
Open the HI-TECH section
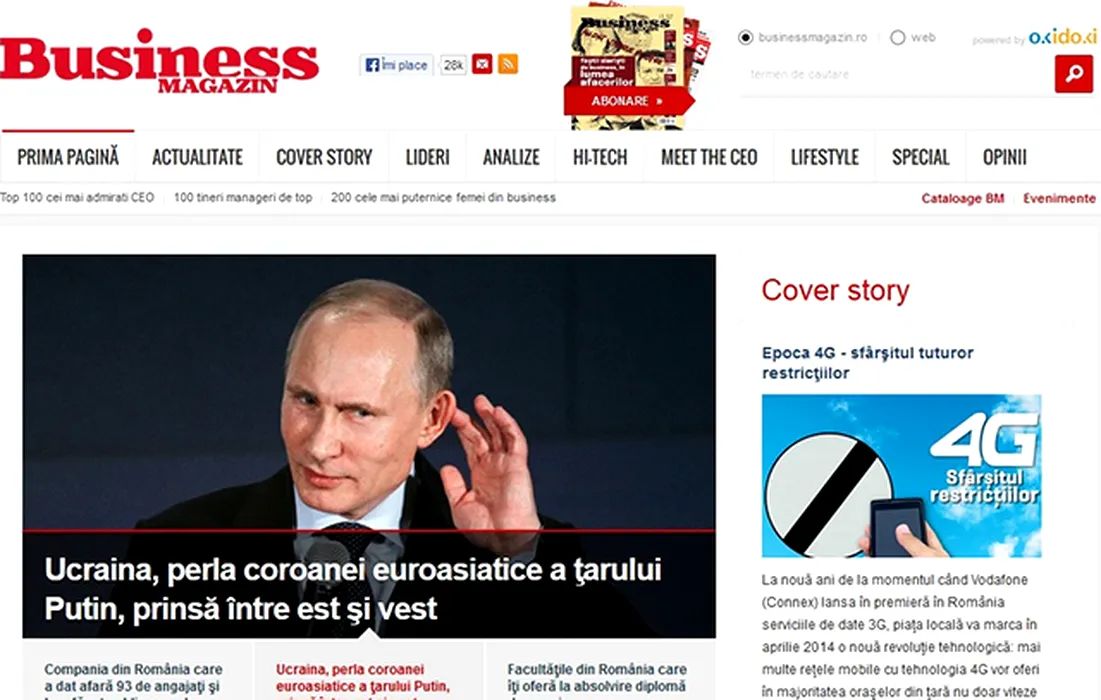tap(600, 157)
